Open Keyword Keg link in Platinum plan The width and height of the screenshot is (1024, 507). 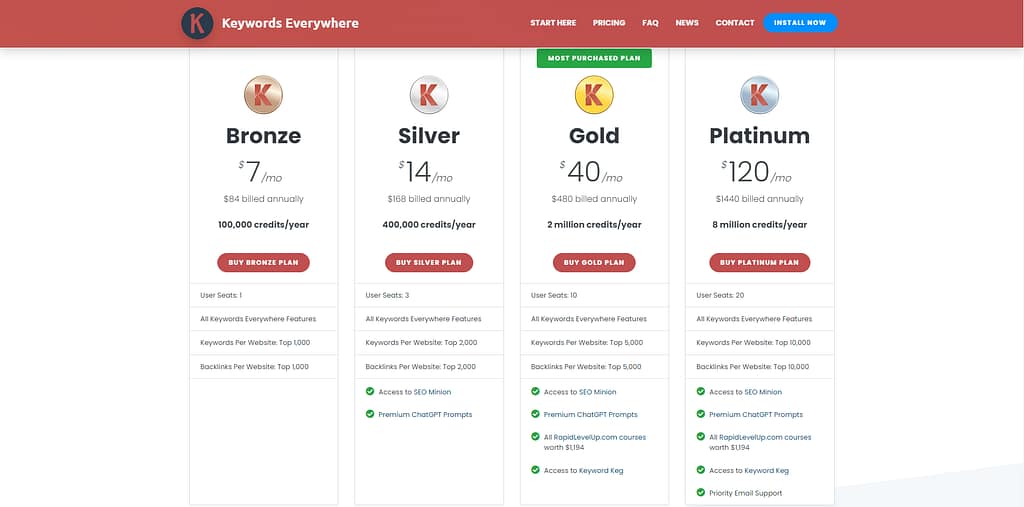766,470
